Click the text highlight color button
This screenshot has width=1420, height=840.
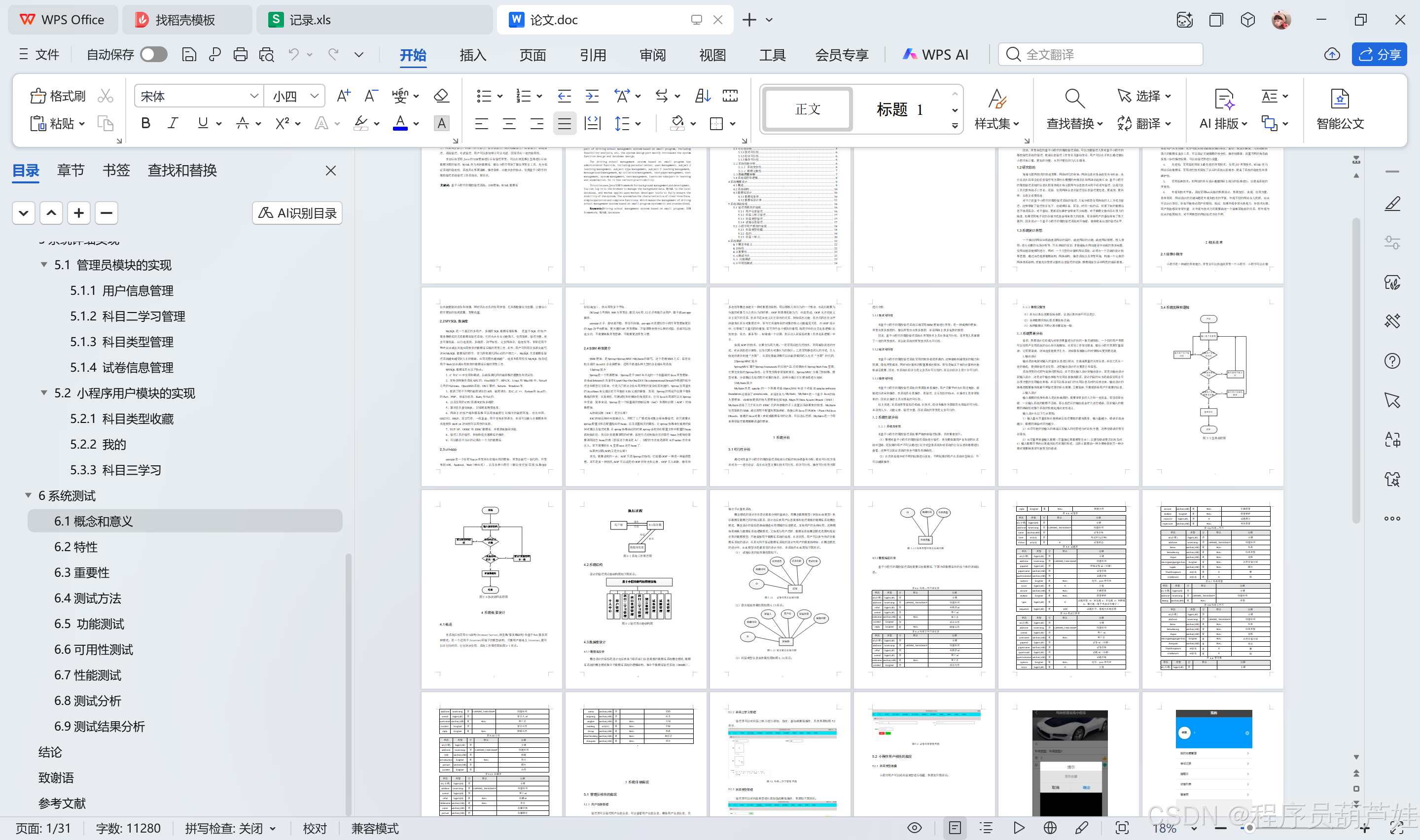coord(360,123)
